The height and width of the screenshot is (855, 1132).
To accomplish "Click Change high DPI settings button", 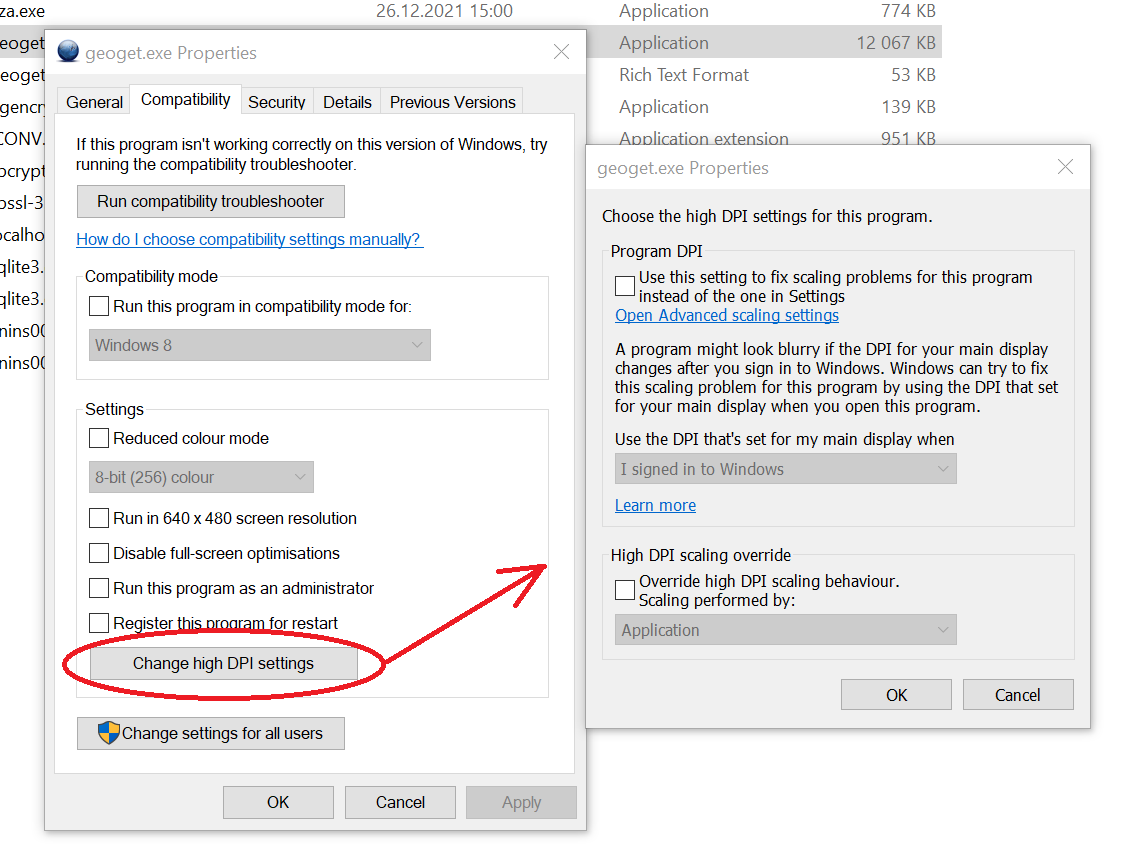I will (x=224, y=664).
